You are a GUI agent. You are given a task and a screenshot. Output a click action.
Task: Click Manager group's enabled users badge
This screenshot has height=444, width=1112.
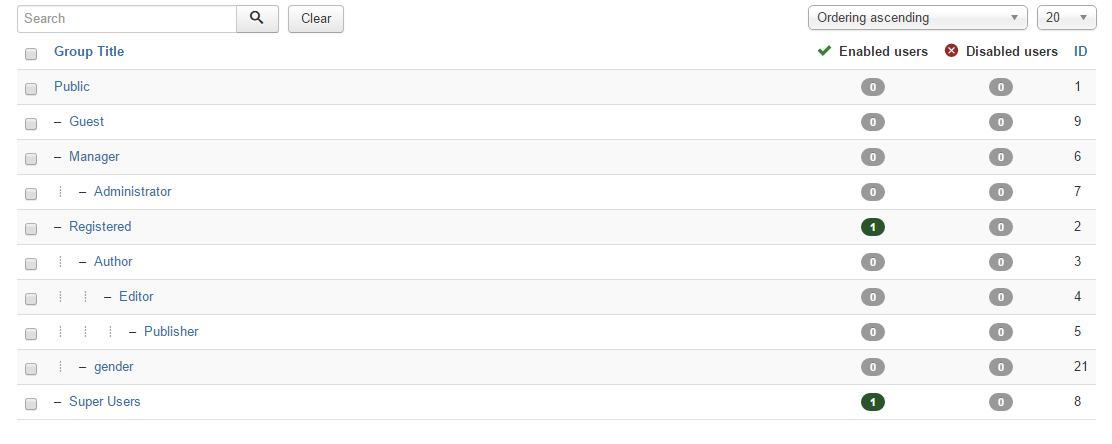click(872, 157)
